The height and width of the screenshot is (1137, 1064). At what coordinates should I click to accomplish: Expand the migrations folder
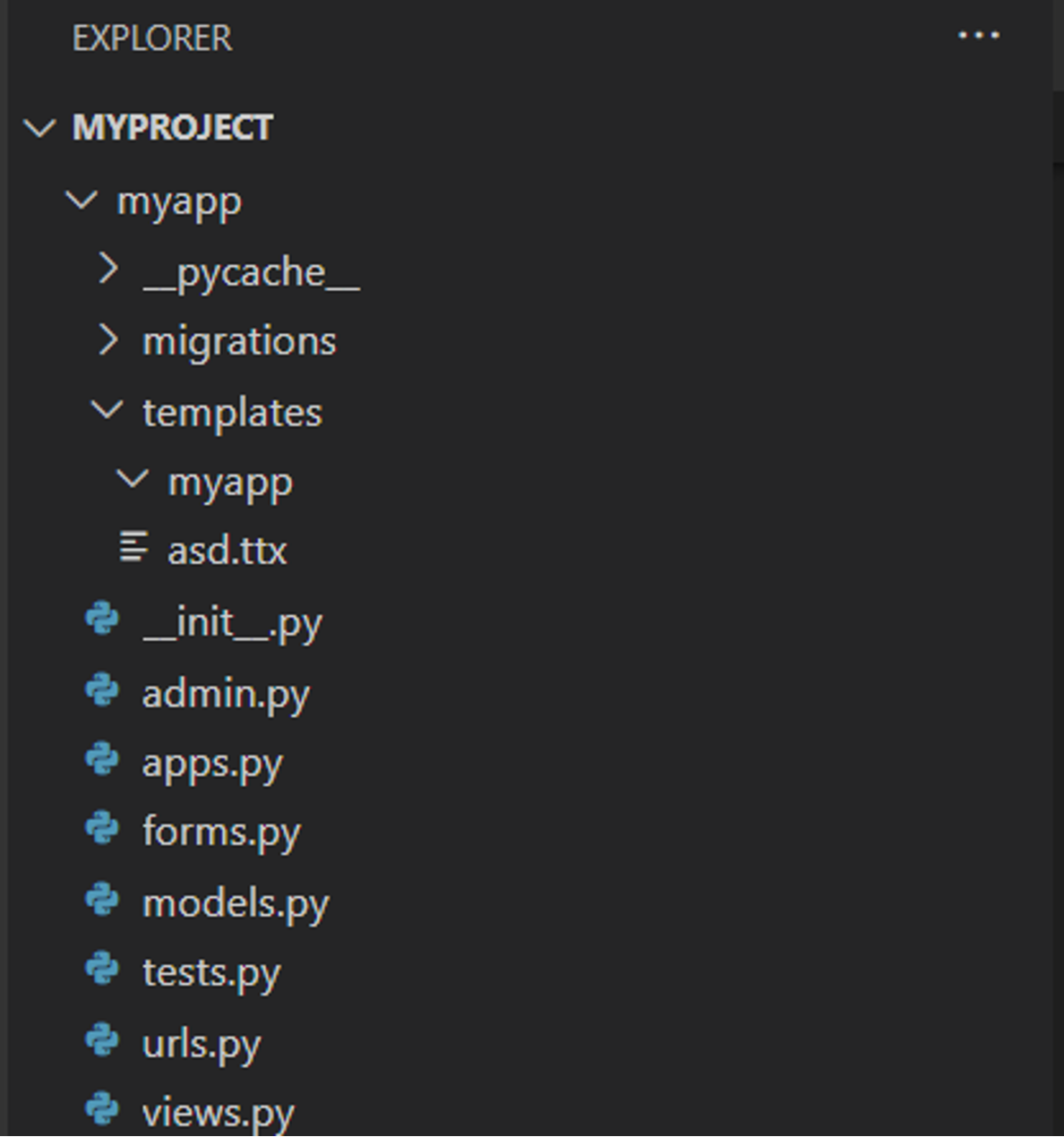107,340
